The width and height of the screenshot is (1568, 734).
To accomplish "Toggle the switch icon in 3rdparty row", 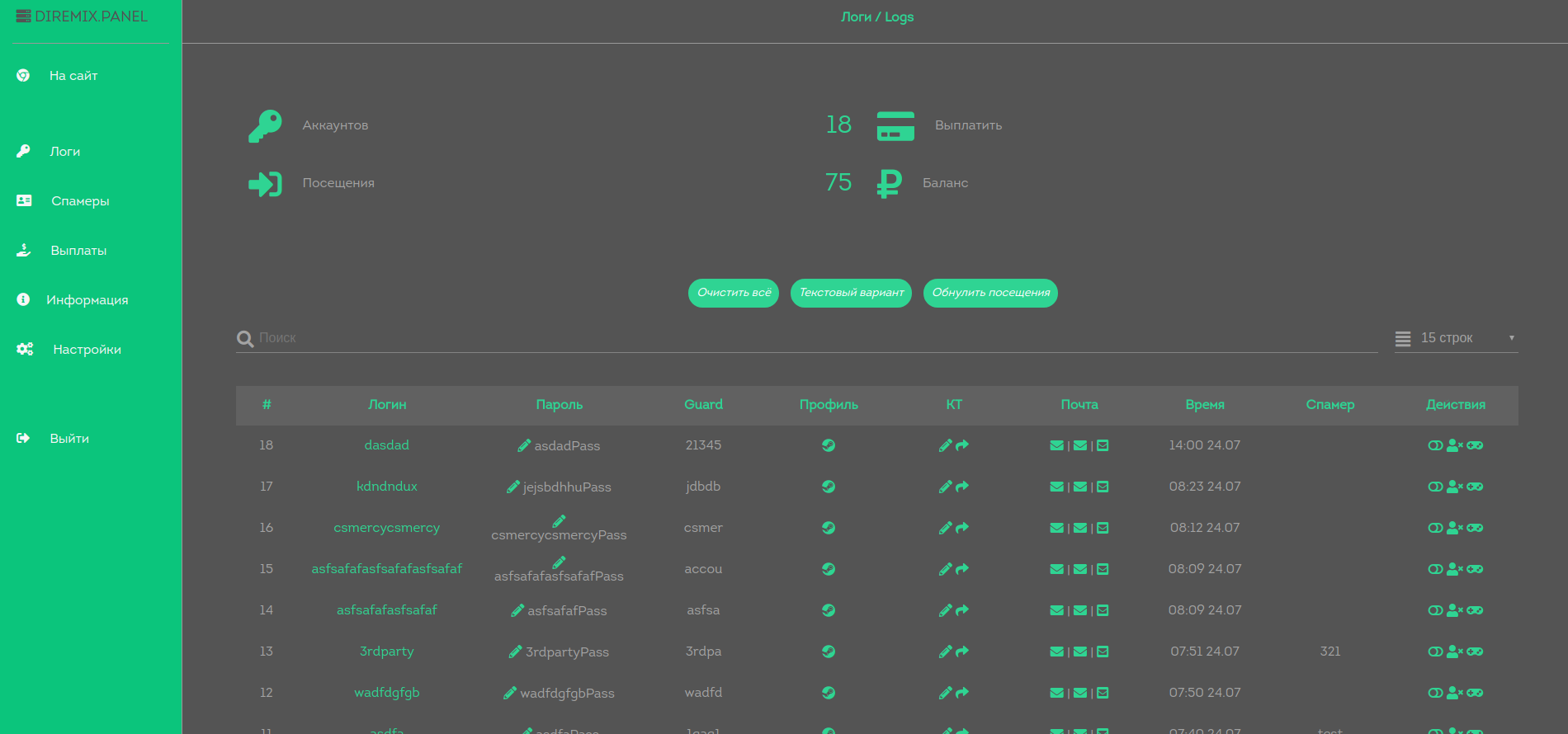I will coord(1435,652).
